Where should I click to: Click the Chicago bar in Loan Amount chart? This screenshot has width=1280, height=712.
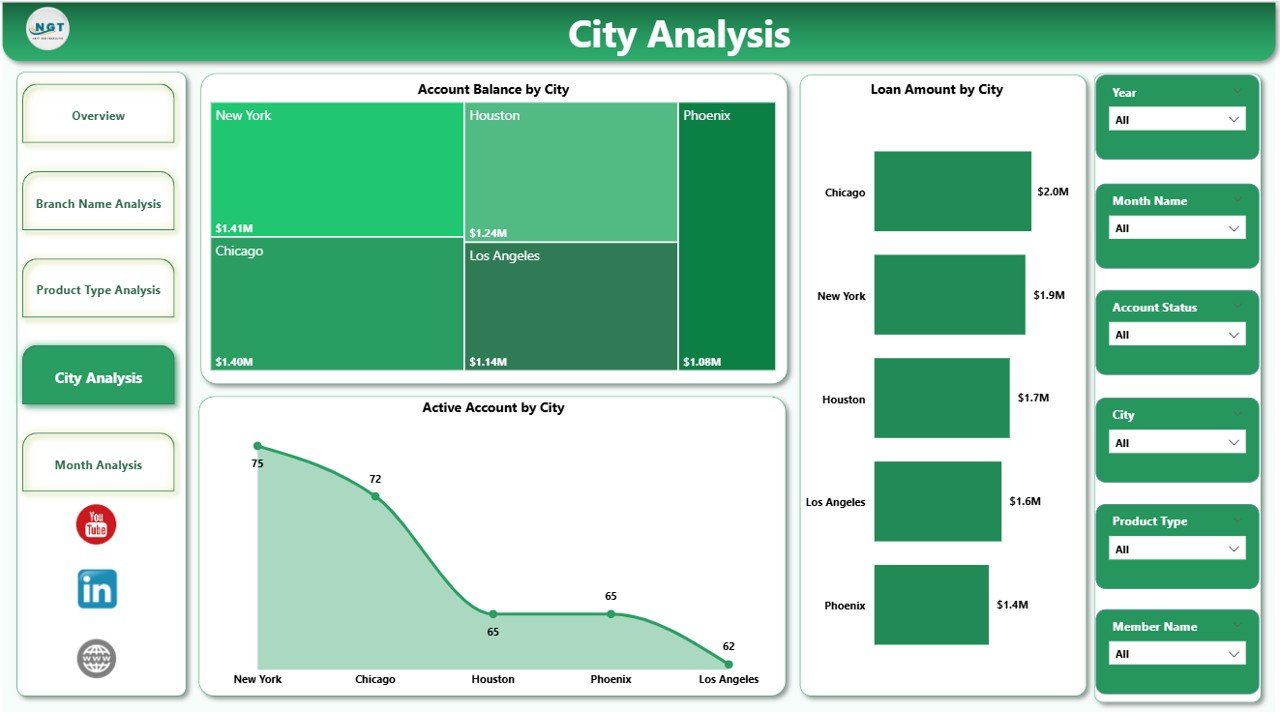[x=951, y=192]
